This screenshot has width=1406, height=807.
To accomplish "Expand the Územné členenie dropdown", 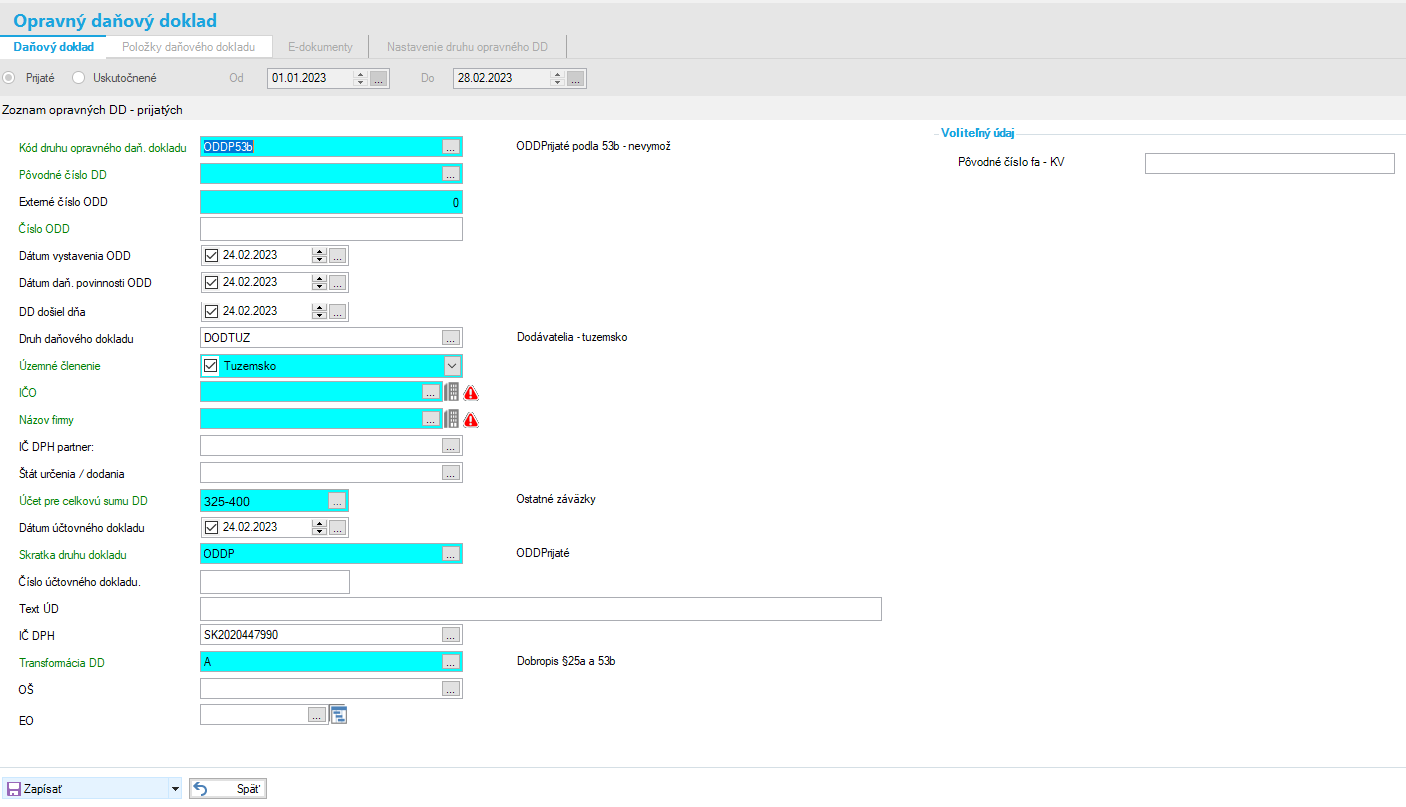I will pyautogui.click(x=452, y=366).
